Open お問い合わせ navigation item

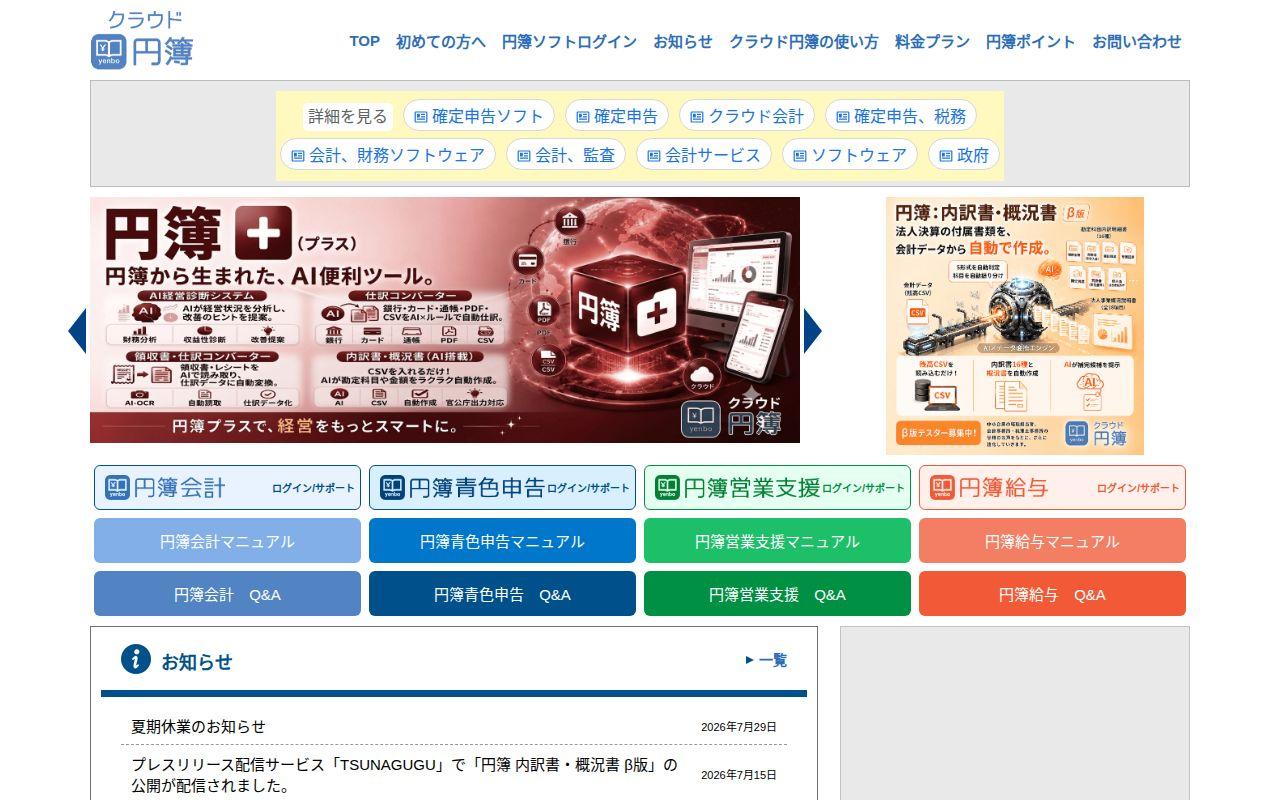click(1137, 41)
